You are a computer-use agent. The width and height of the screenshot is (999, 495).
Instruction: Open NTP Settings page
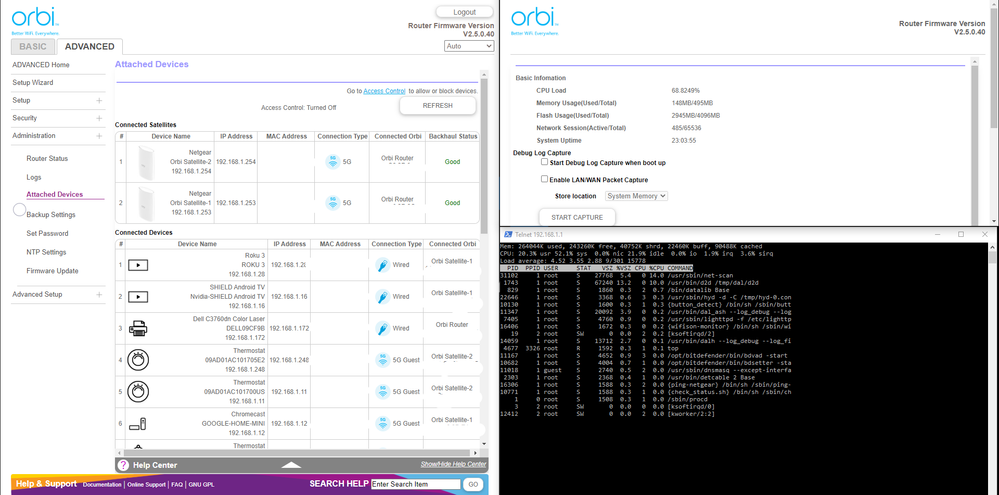(47, 252)
